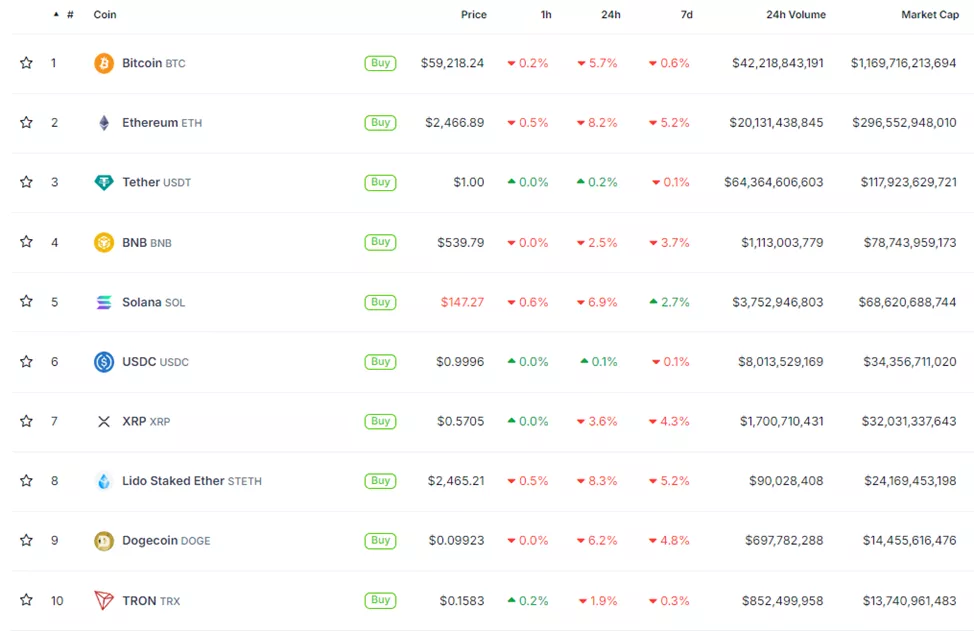Click the Solana logo icon
This screenshot has height=631, width=974.
click(x=104, y=302)
